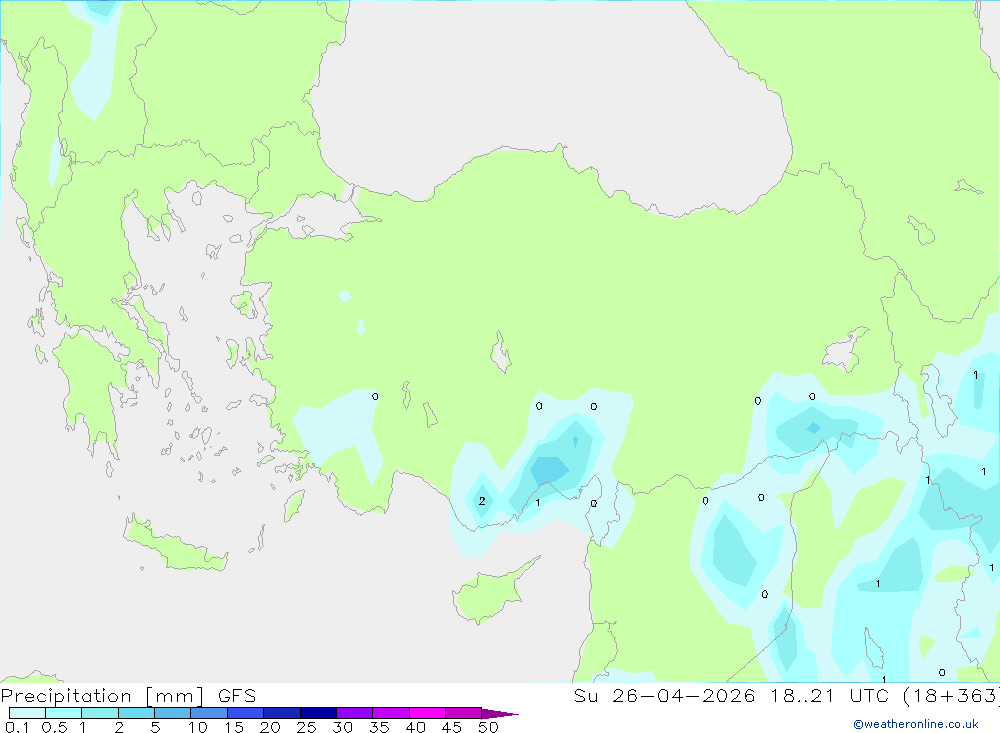Screen dimensions: 1000x733
Task: Click the '40' legend scale label
Action: pyautogui.click(x=416, y=727)
